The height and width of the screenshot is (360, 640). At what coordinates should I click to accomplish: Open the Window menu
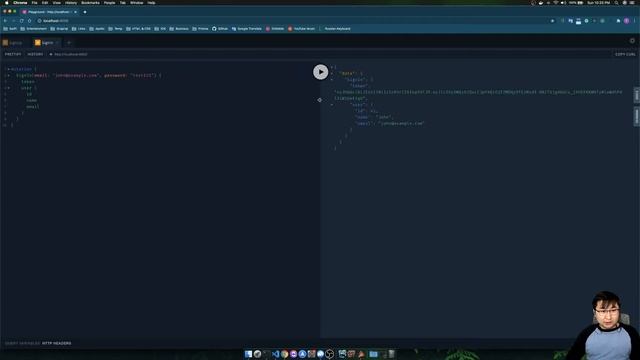[137, 3]
